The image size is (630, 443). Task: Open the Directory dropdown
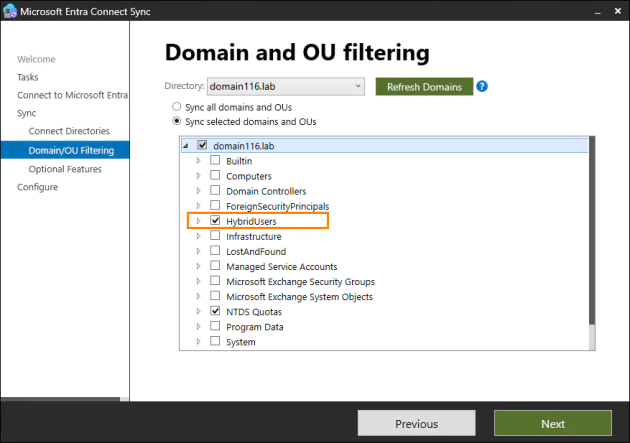pos(286,86)
